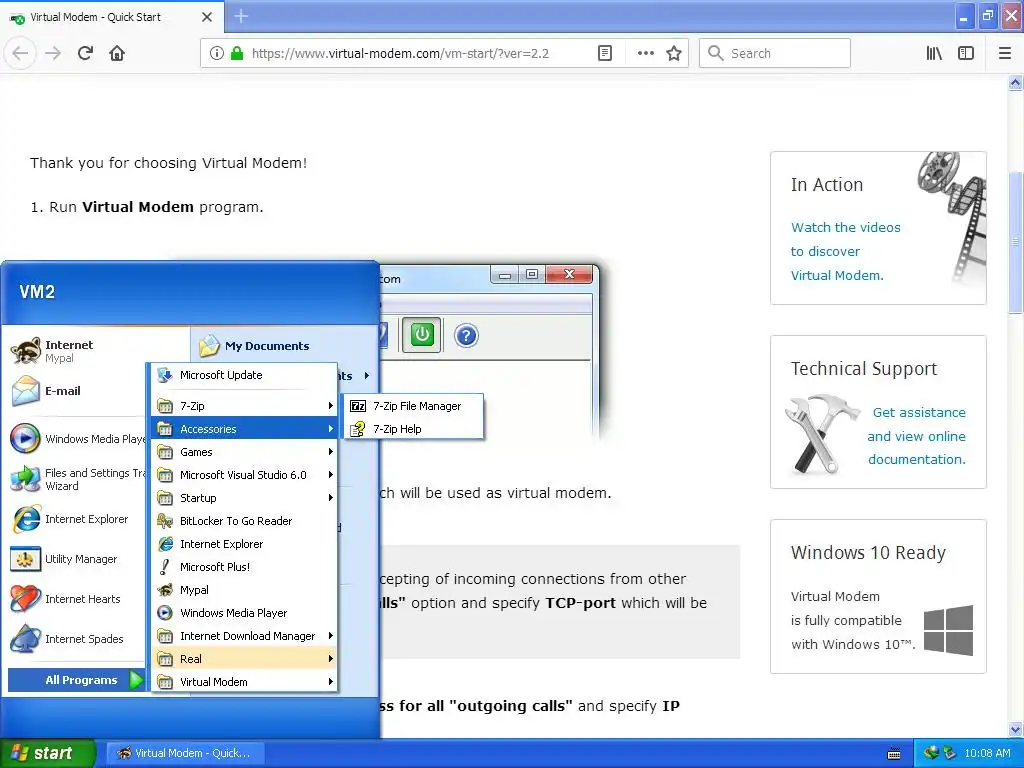Open Files and Settings Transfer Wizard
1024x768 pixels.
(77, 479)
